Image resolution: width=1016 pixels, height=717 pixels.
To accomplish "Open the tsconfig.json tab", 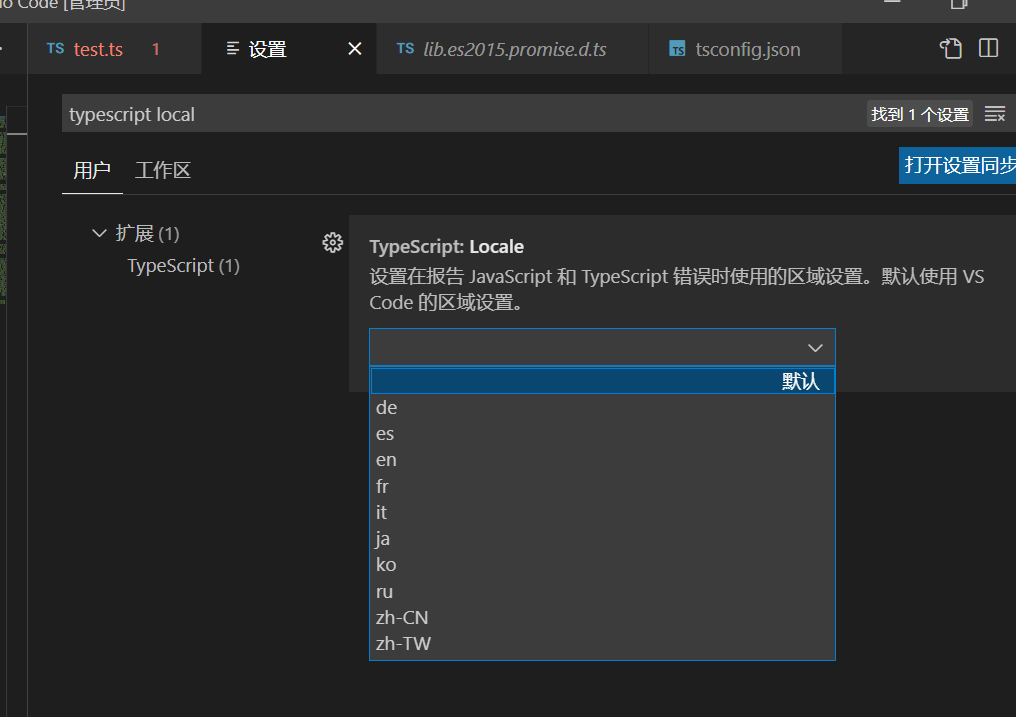I will pos(747,49).
